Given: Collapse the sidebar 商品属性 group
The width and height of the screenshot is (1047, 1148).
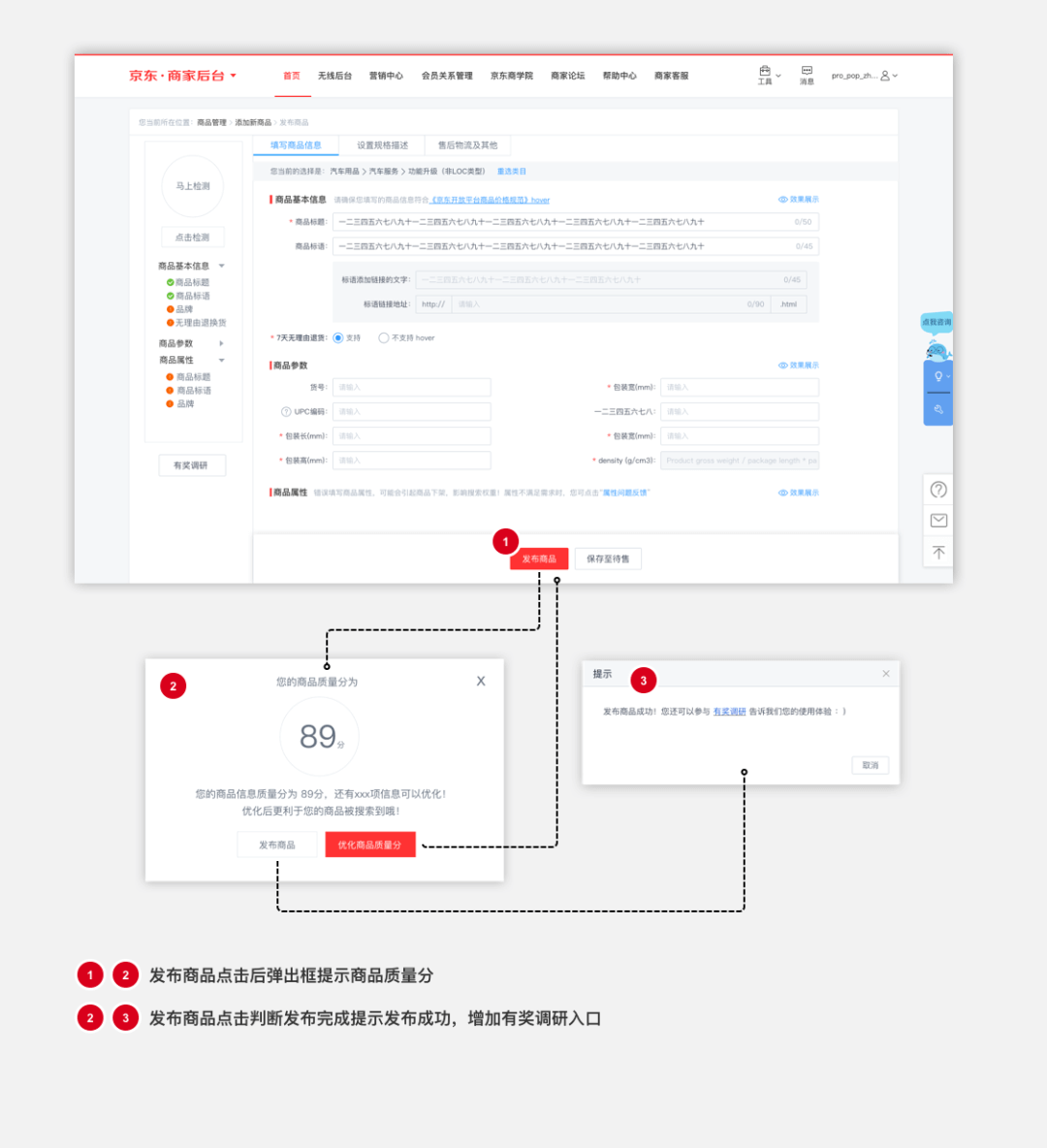Looking at the screenshot, I should 222,361.
